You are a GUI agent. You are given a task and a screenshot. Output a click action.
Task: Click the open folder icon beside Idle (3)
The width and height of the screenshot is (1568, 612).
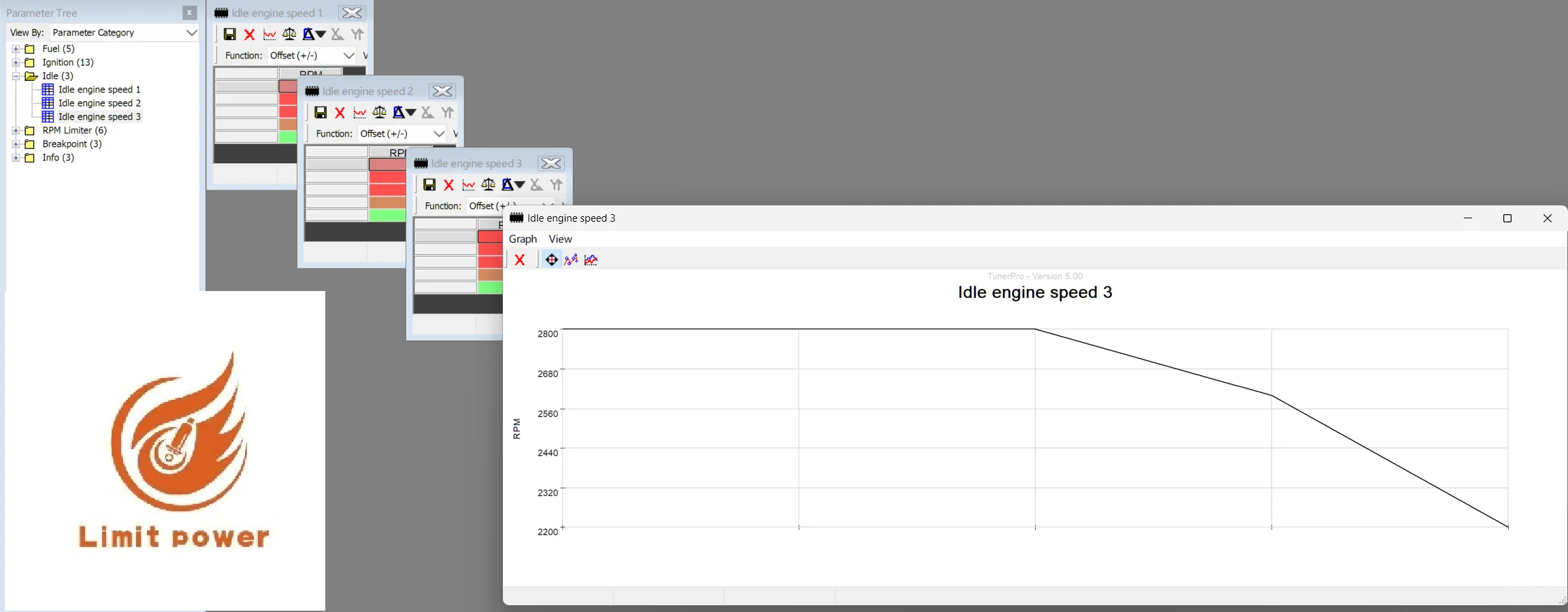click(31, 76)
